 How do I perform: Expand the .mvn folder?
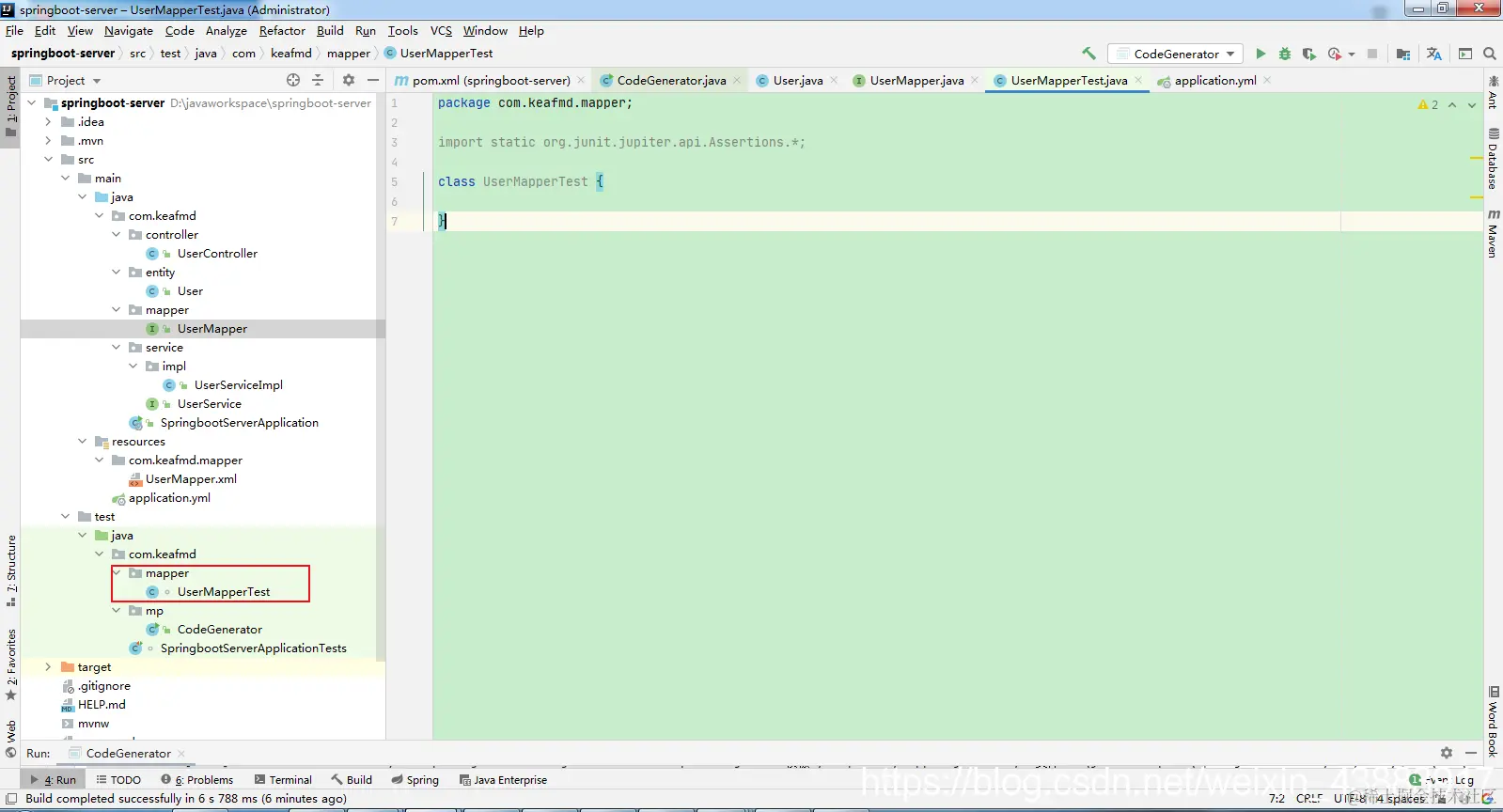tap(49, 140)
